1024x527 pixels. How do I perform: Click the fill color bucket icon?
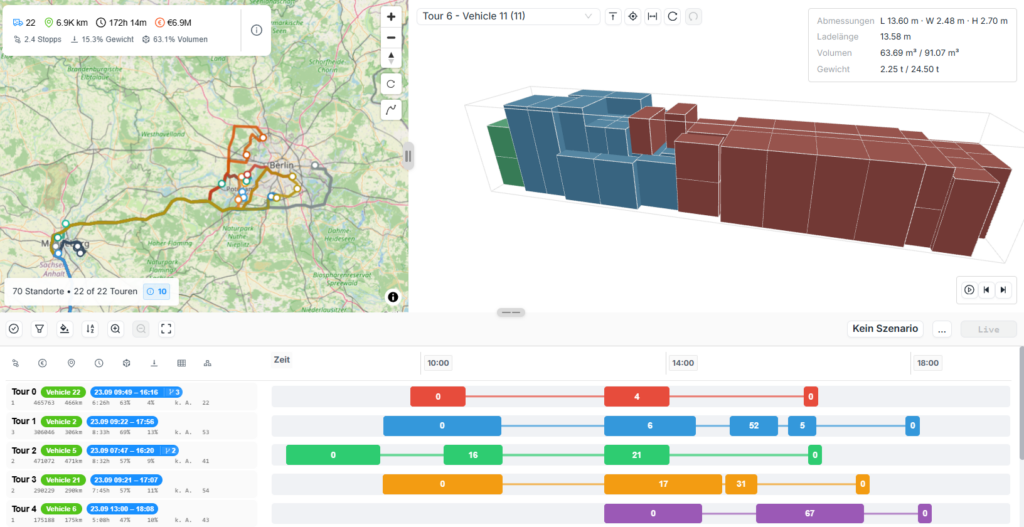coord(65,329)
